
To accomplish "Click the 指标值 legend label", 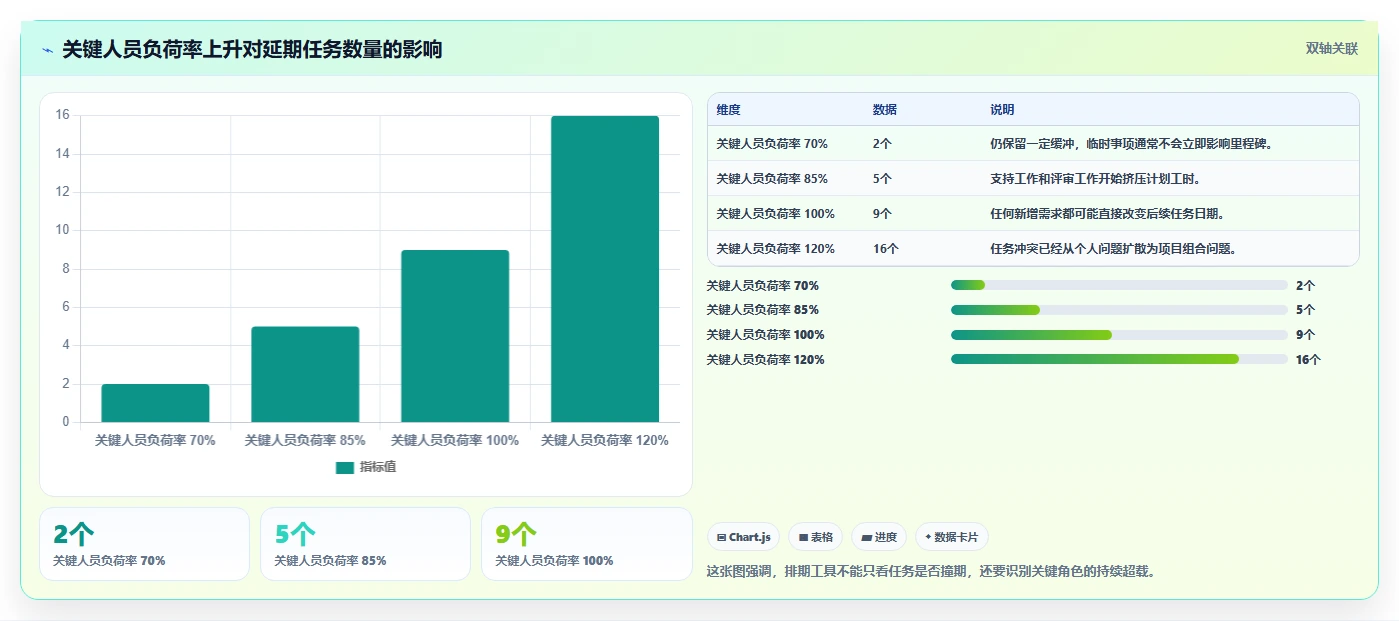I will tap(378, 467).
